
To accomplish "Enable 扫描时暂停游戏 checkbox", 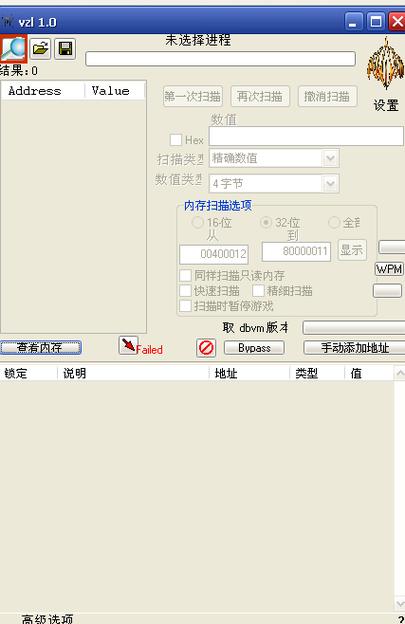I will pos(185,306).
